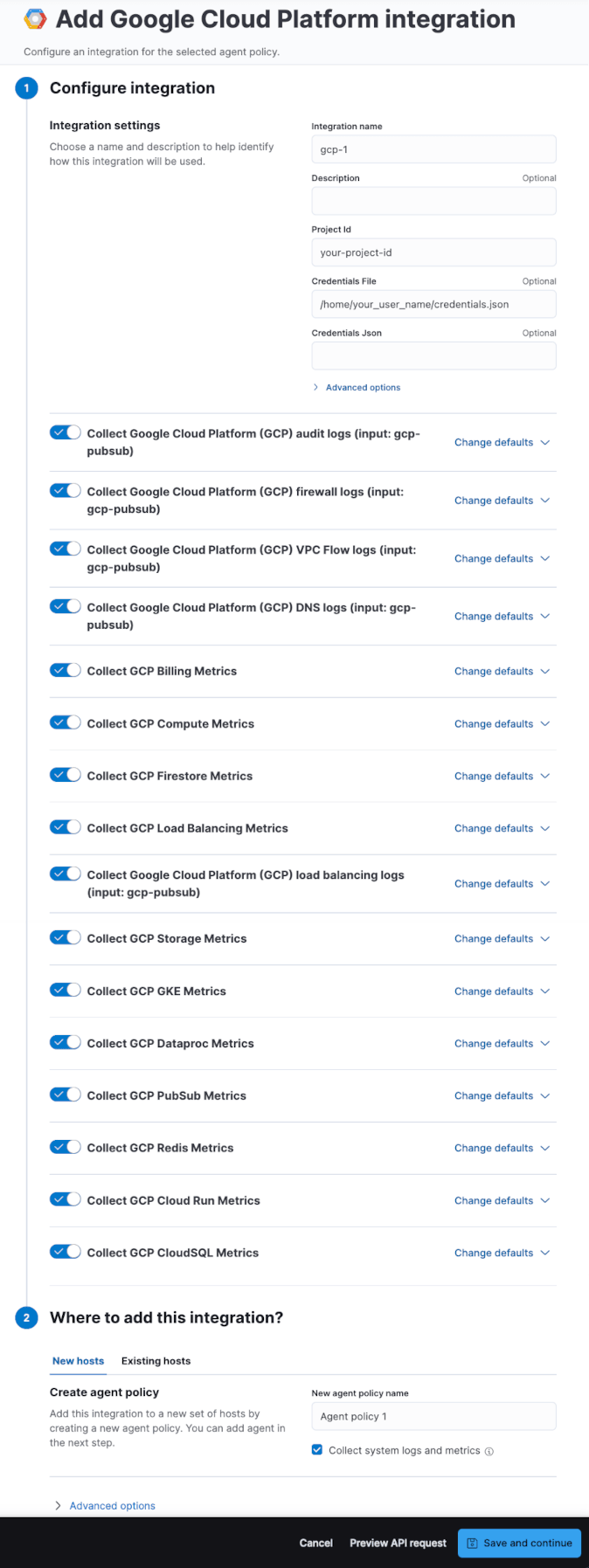Screen dimensions: 589x1568
Task: Turn off Collect GCP Redis Metrics
Action: pyautogui.click(x=66, y=1147)
